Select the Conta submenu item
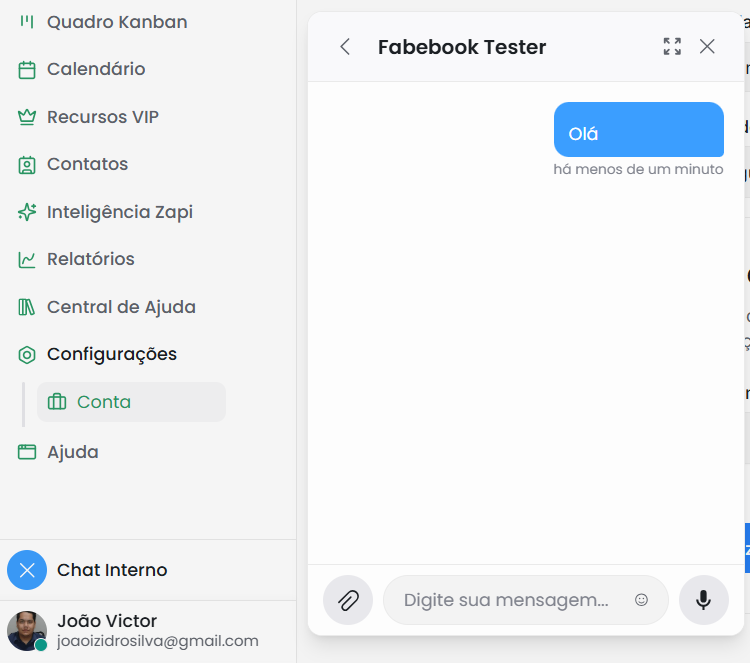Image resolution: width=750 pixels, height=663 pixels. point(104,402)
